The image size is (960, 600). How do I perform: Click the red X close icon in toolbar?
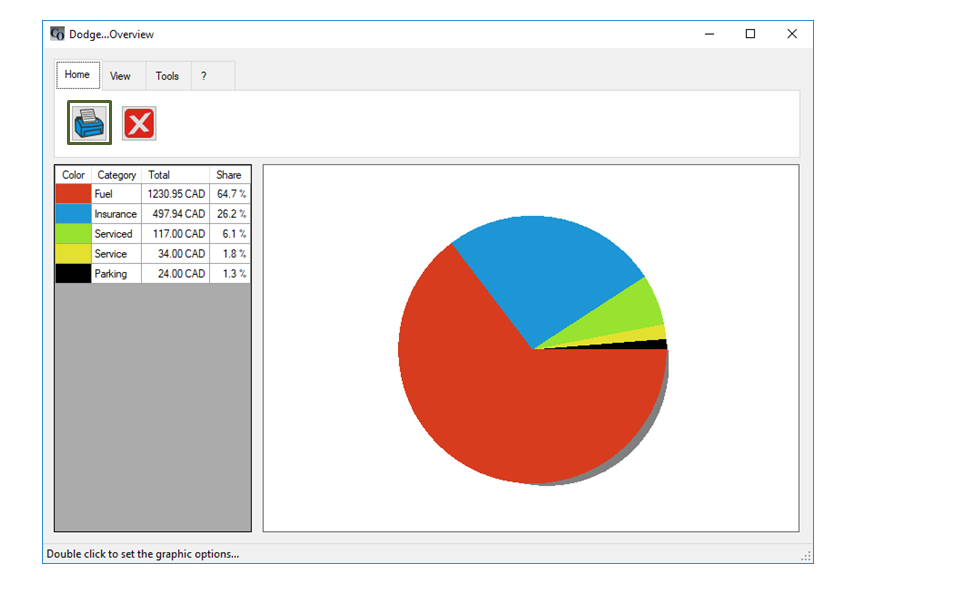pyautogui.click(x=139, y=123)
